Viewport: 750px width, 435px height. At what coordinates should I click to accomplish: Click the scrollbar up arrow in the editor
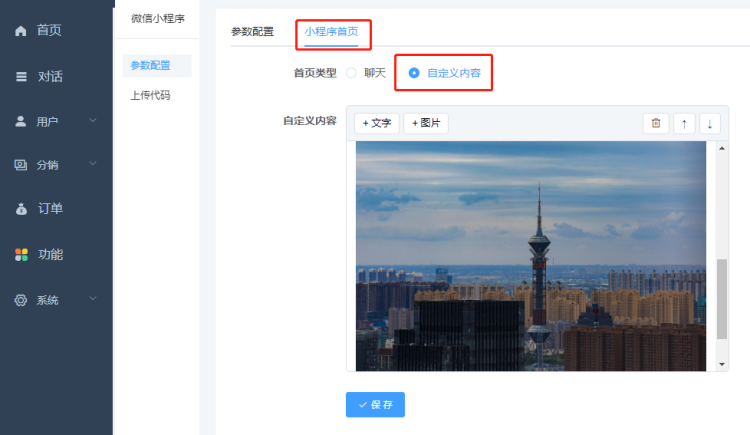[722, 148]
